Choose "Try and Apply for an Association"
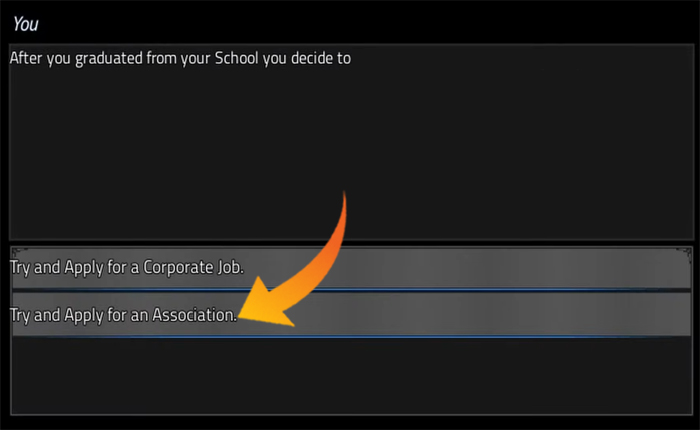The width and height of the screenshot is (700, 430). (123, 315)
